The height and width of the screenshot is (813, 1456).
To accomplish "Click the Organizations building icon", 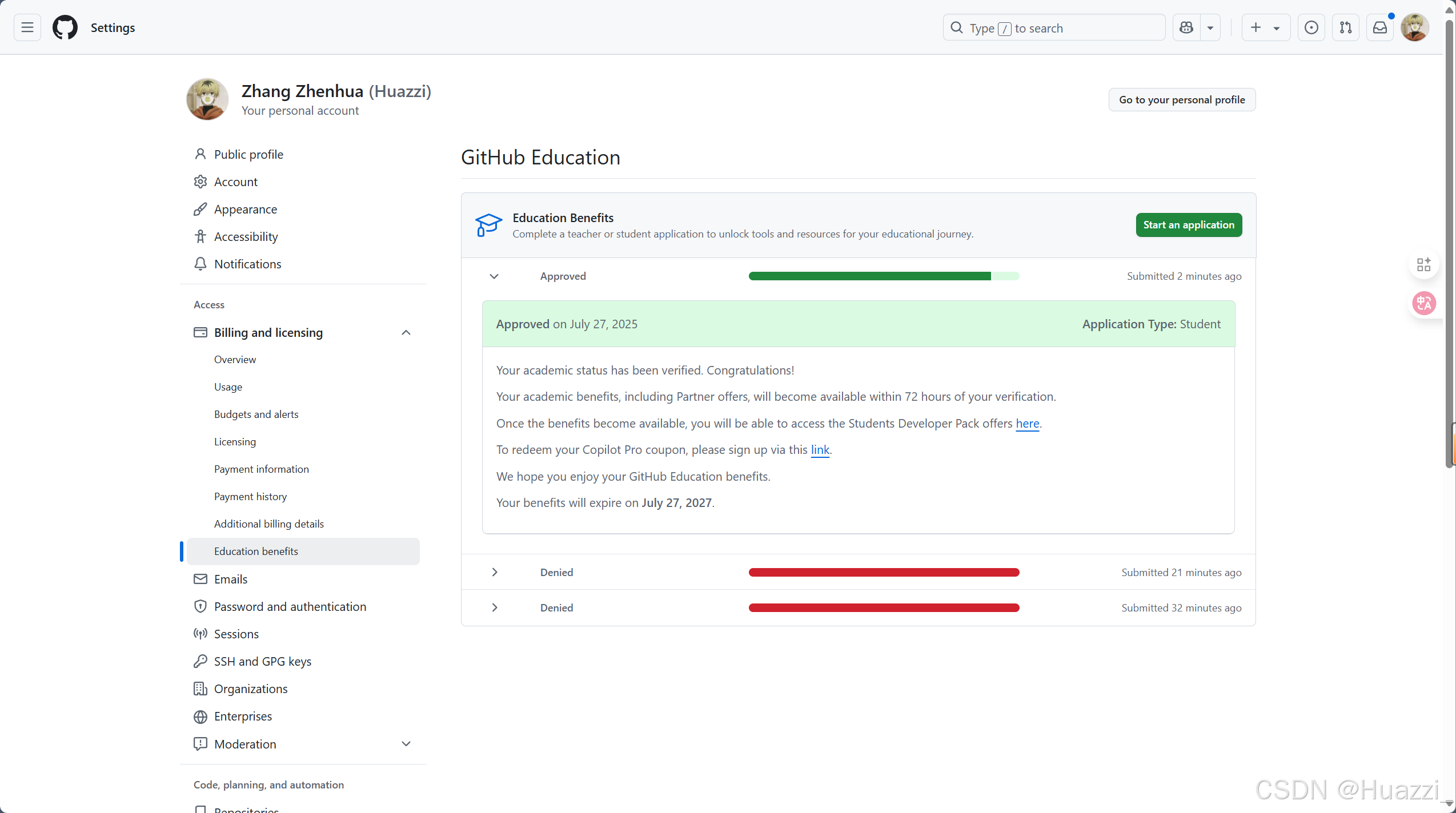I will pos(200,689).
